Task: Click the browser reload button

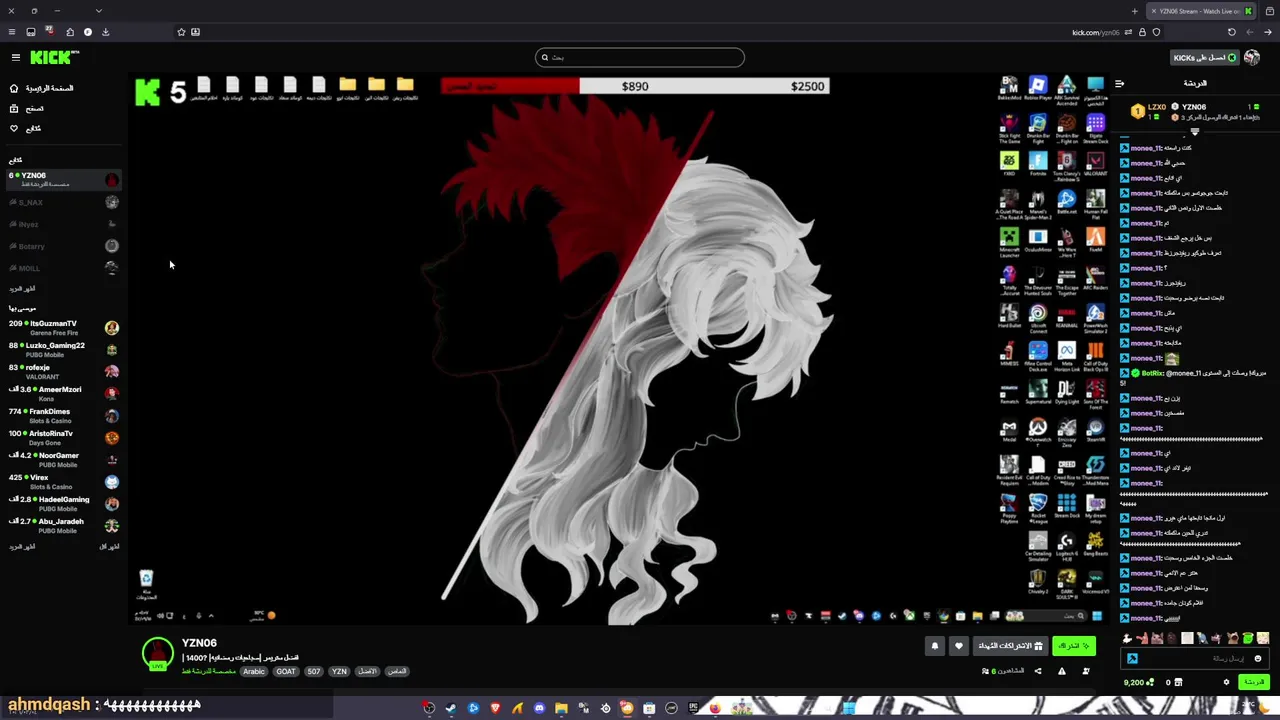Action: (1231, 32)
